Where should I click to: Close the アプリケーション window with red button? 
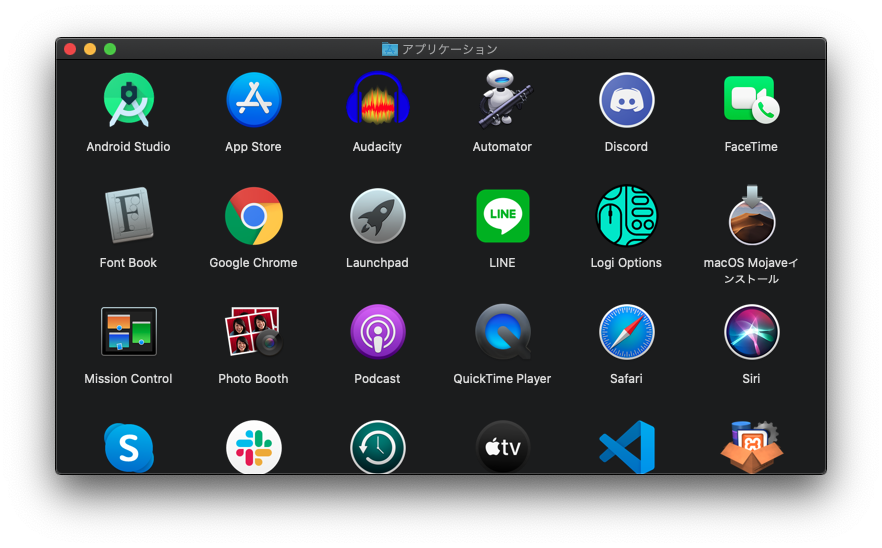tap(70, 49)
